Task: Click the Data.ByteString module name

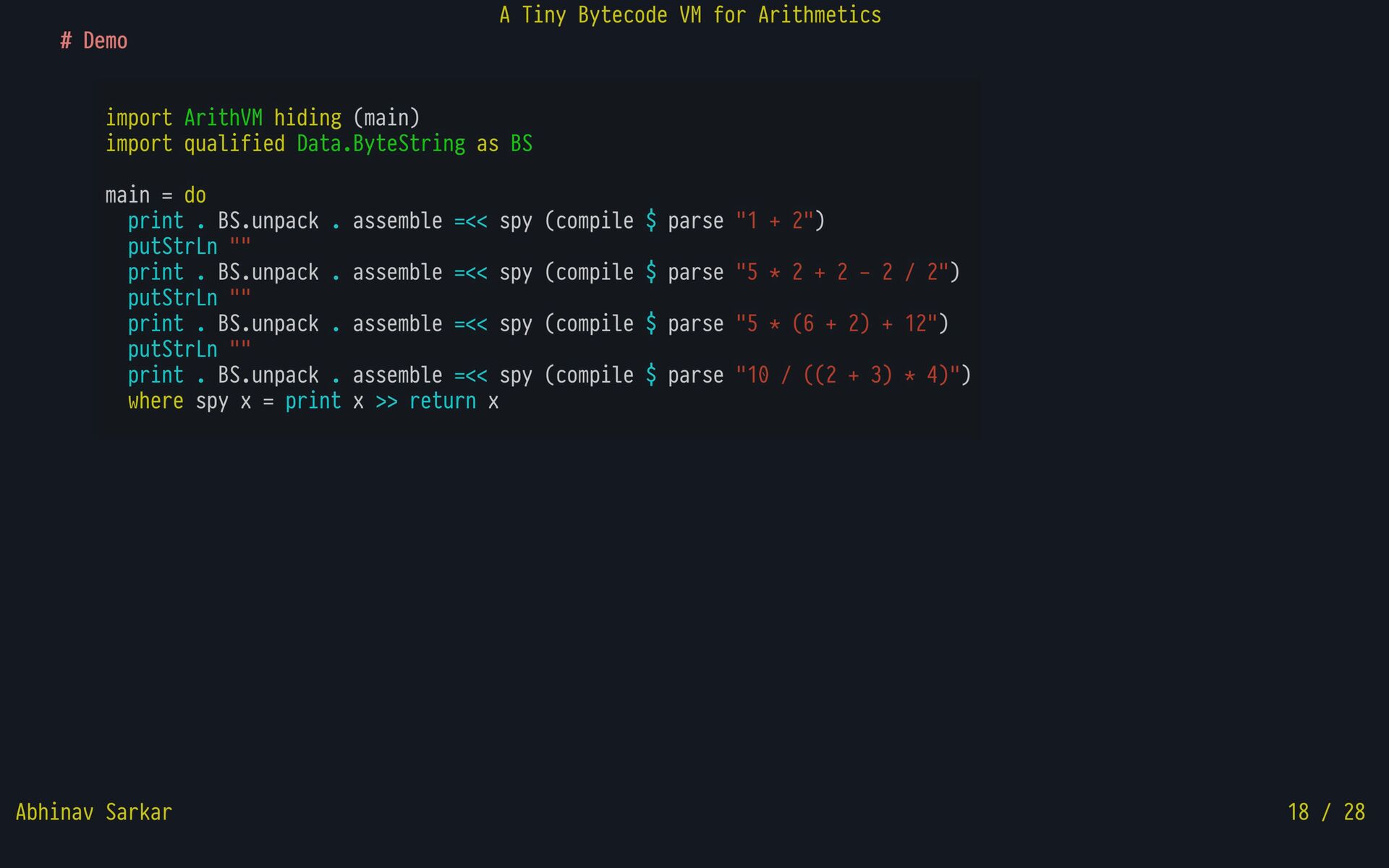Action: point(381,144)
